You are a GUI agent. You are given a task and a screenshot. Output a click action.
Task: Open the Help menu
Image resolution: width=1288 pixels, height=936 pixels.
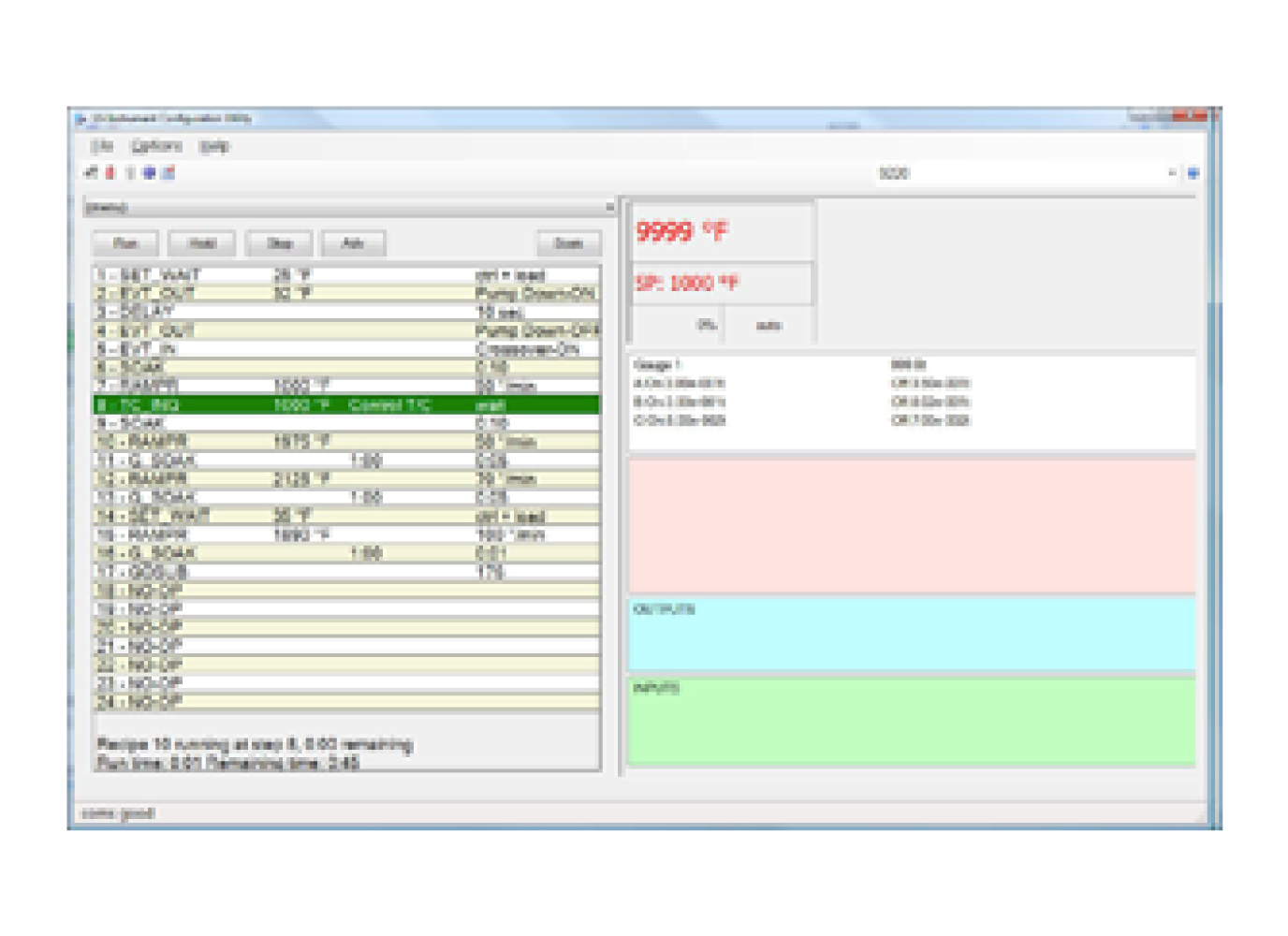coord(212,147)
